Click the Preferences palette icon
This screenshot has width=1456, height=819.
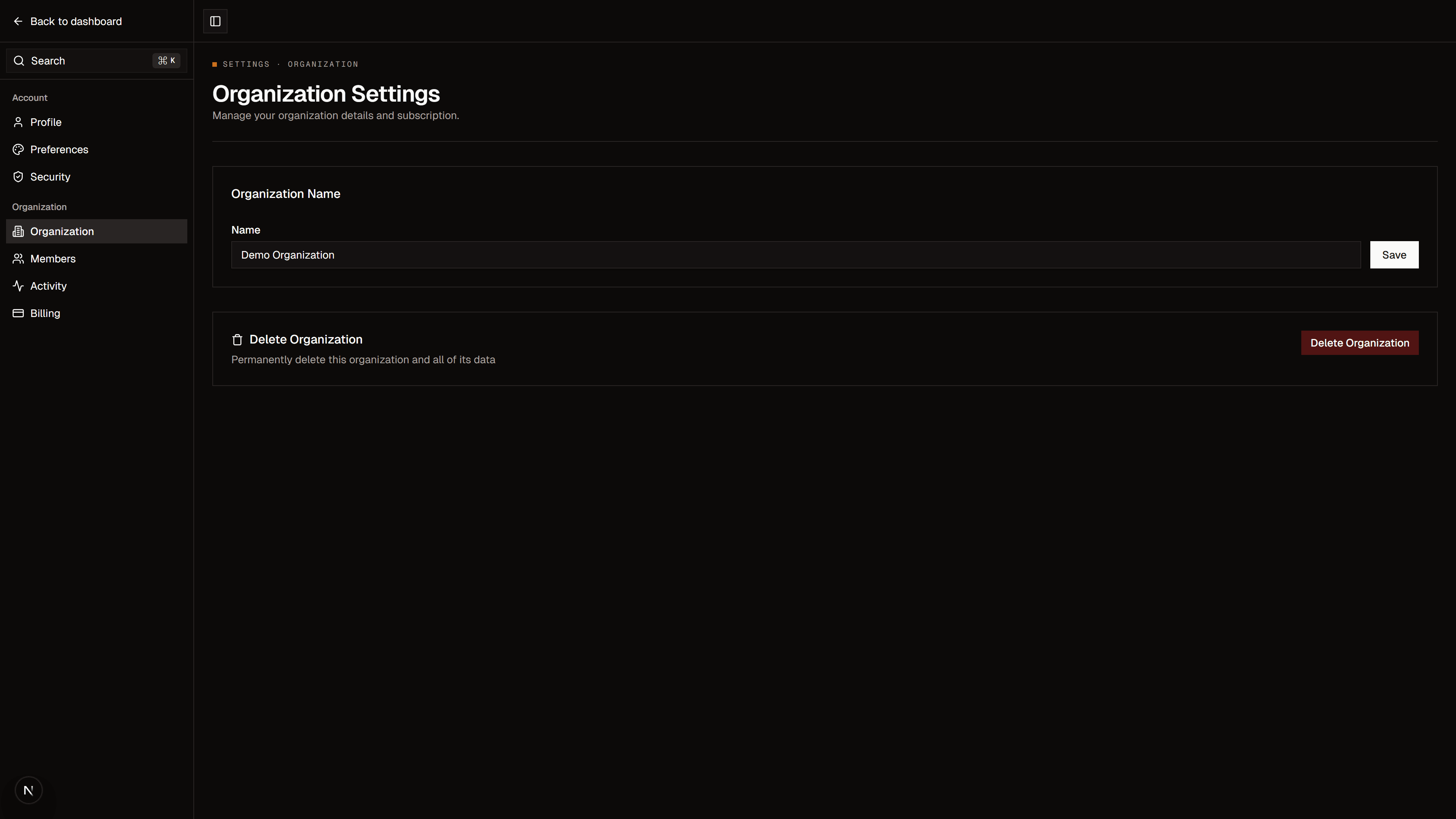[18, 149]
